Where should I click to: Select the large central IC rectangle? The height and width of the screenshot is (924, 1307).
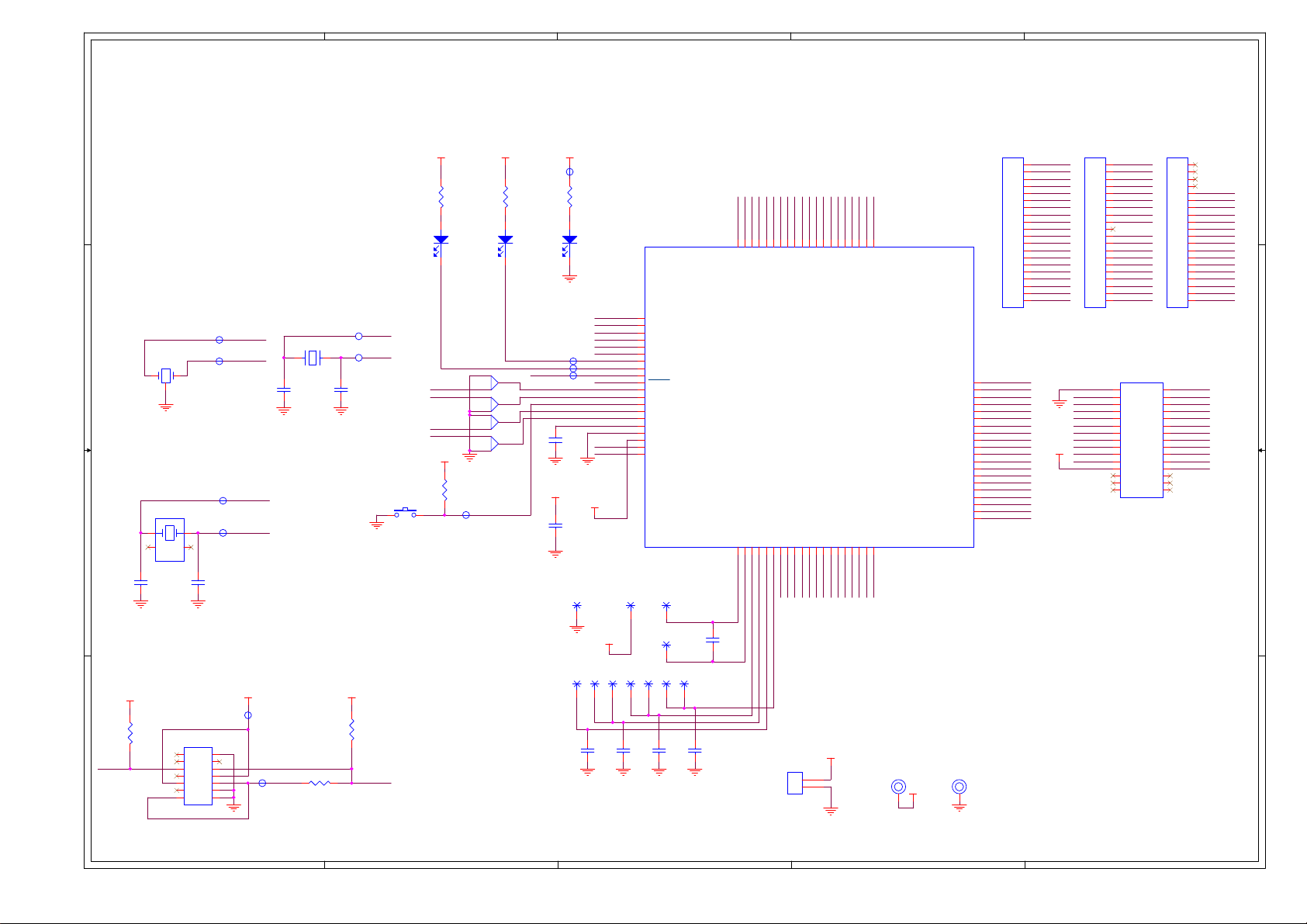click(809, 397)
